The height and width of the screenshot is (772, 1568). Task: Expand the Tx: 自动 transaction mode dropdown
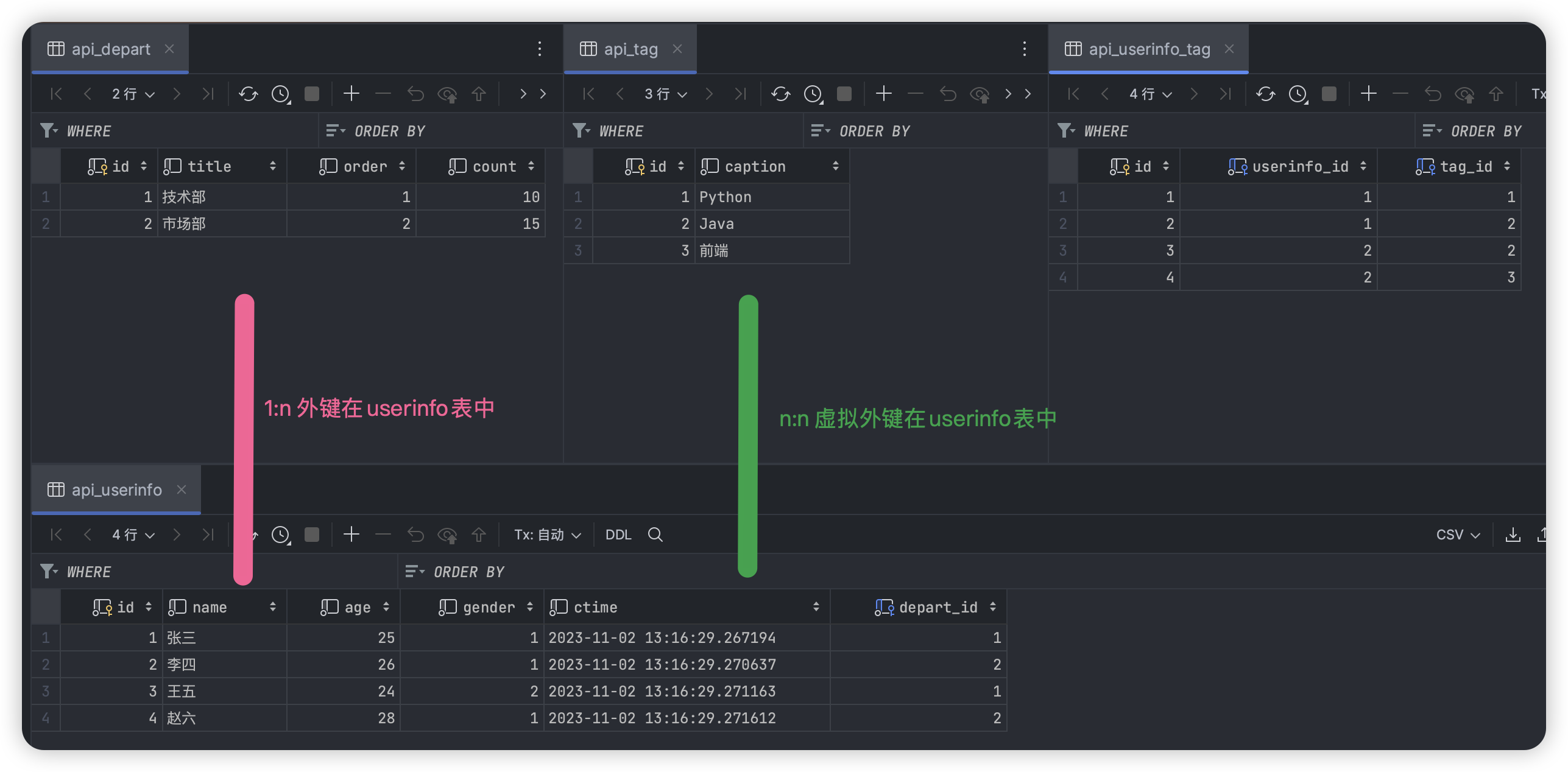547,535
